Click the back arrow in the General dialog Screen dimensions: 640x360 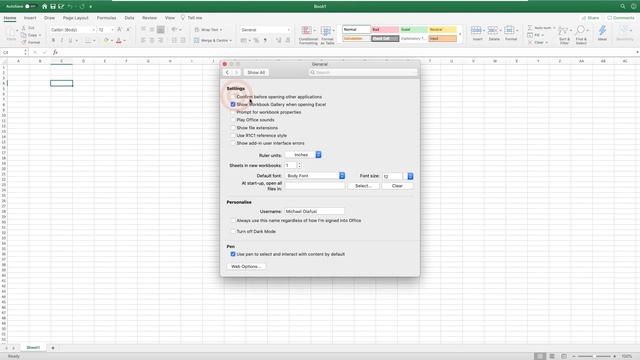pyautogui.click(x=227, y=72)
